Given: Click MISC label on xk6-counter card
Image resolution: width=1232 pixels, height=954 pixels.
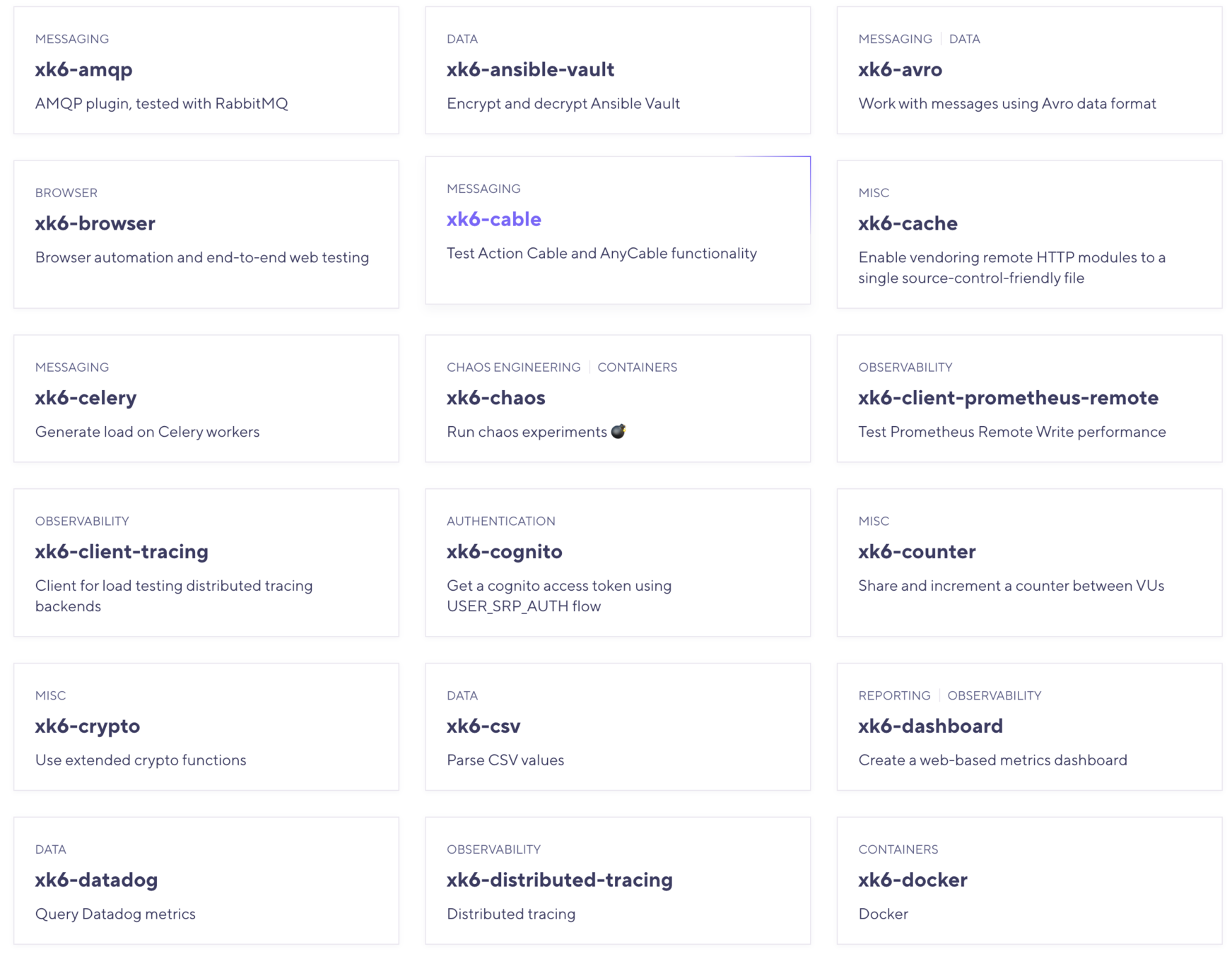Looking at the screenshot, I should pos(874,522).
